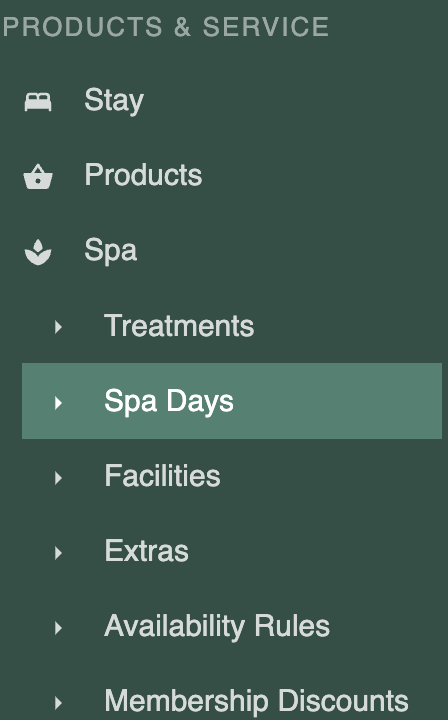Screen dimensions: 448x720
Task: Expand the Treatments submenu arrow
Action: pyautogui.click(x=58, y=327)
